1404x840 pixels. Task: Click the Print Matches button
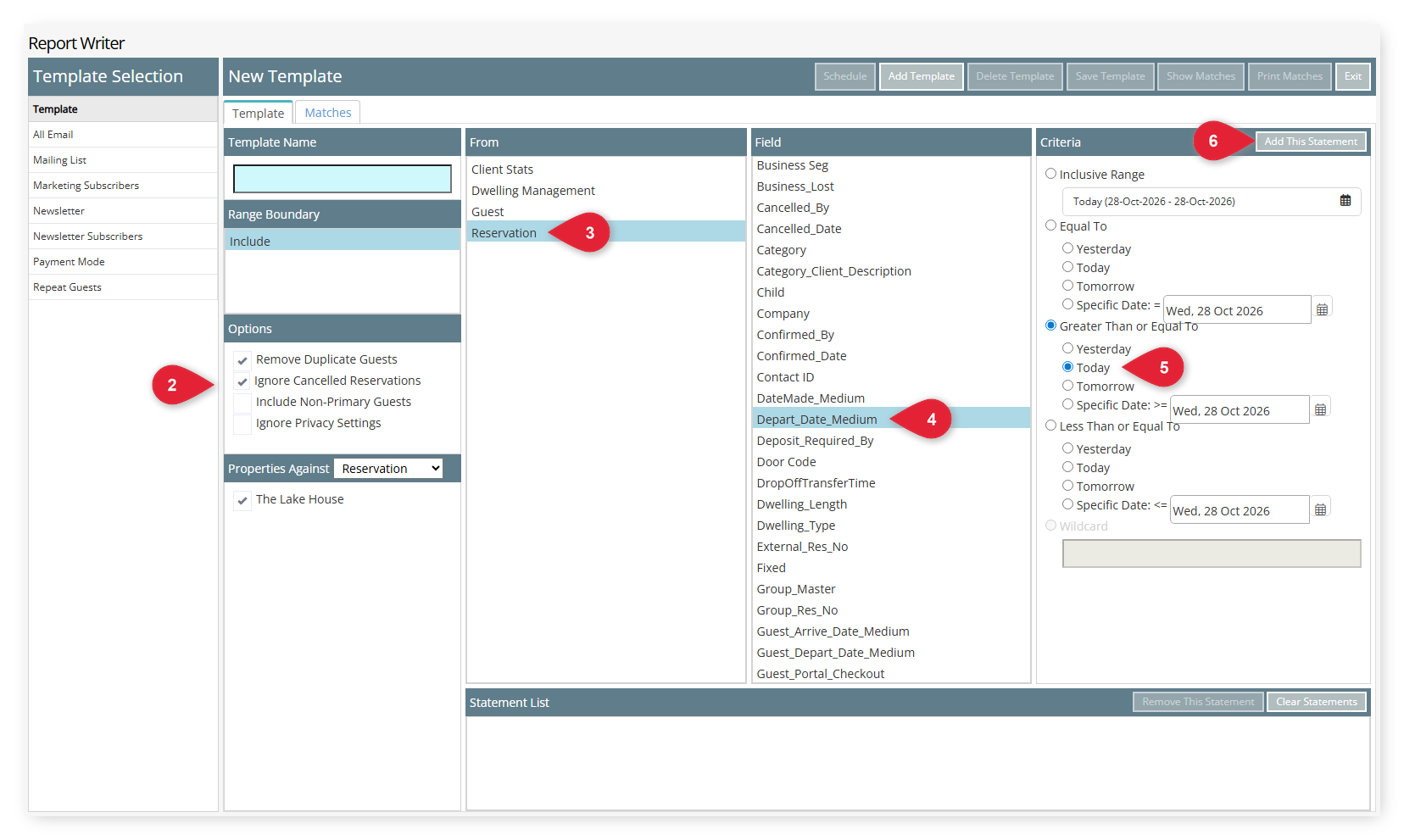1290,76
